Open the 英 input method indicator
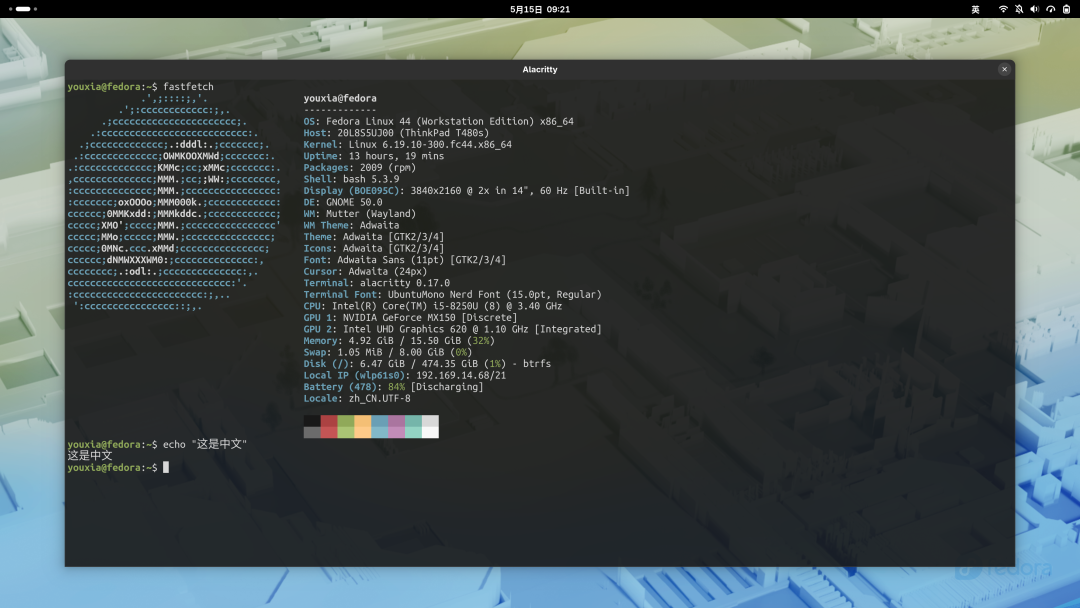1080x608 pixels. (x=975, y=9)
